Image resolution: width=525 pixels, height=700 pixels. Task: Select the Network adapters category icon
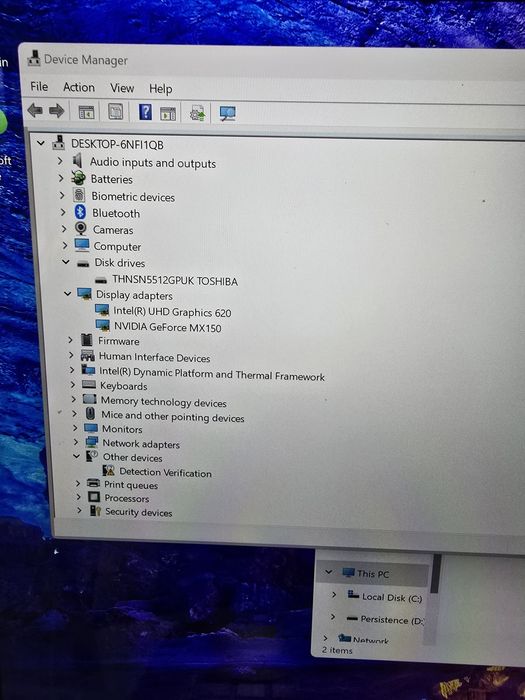92,442
